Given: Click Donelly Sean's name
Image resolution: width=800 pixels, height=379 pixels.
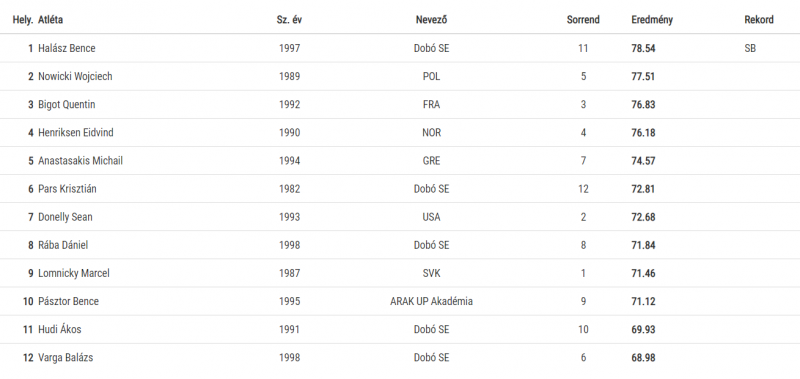Looking at the screenshot, I should 65,217.
